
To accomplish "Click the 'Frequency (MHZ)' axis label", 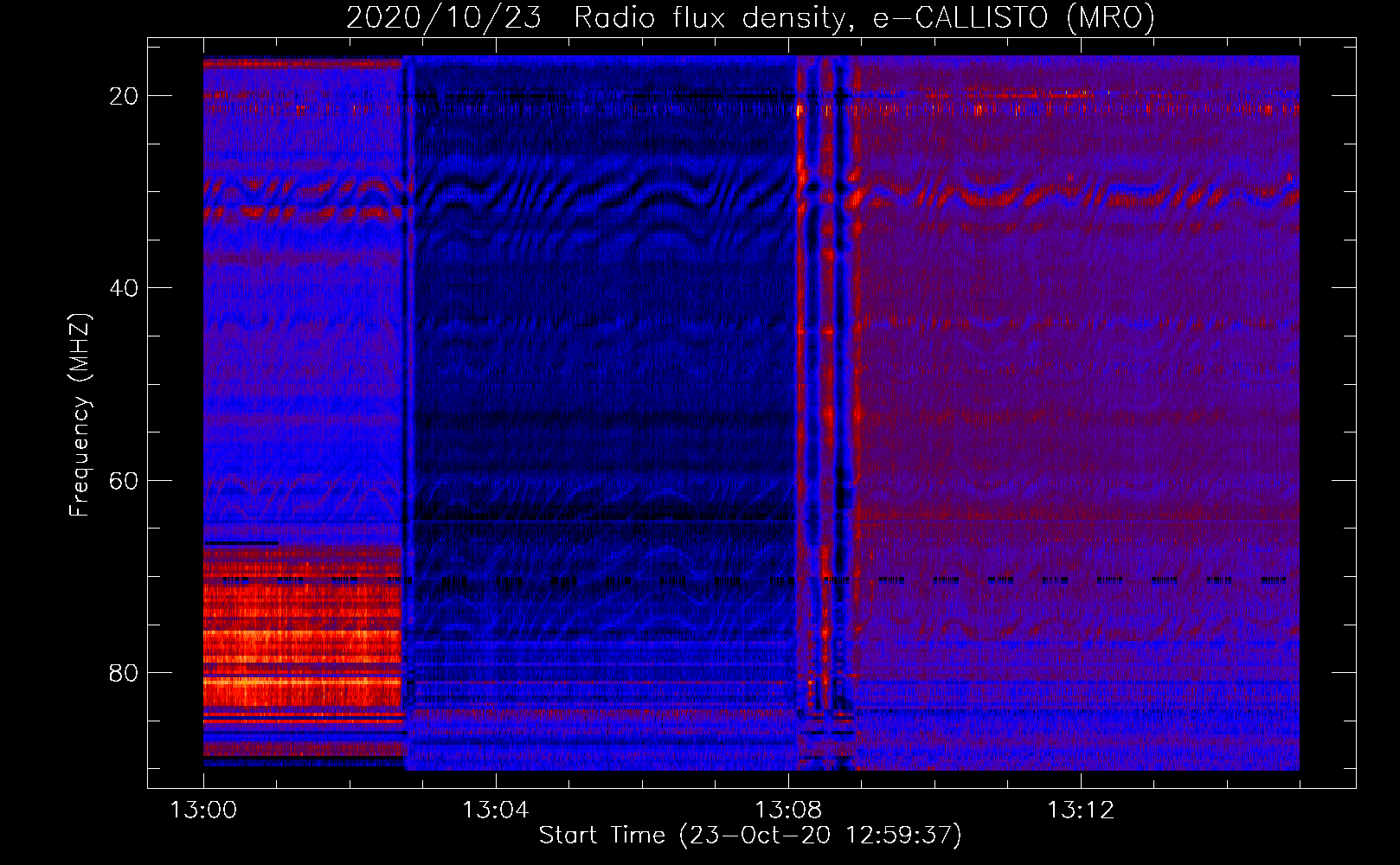I will [x=79, y=415].
